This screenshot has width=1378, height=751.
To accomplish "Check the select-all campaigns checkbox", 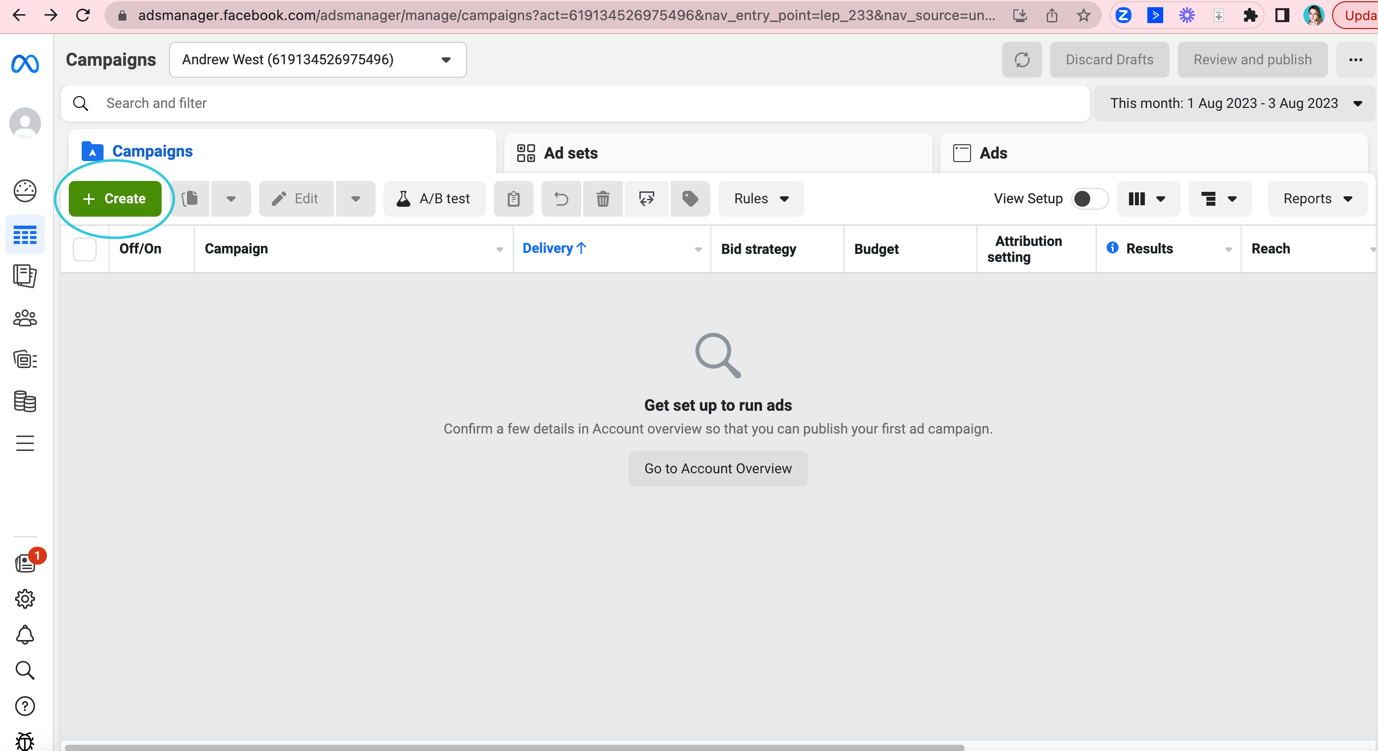I will [85, 248].
